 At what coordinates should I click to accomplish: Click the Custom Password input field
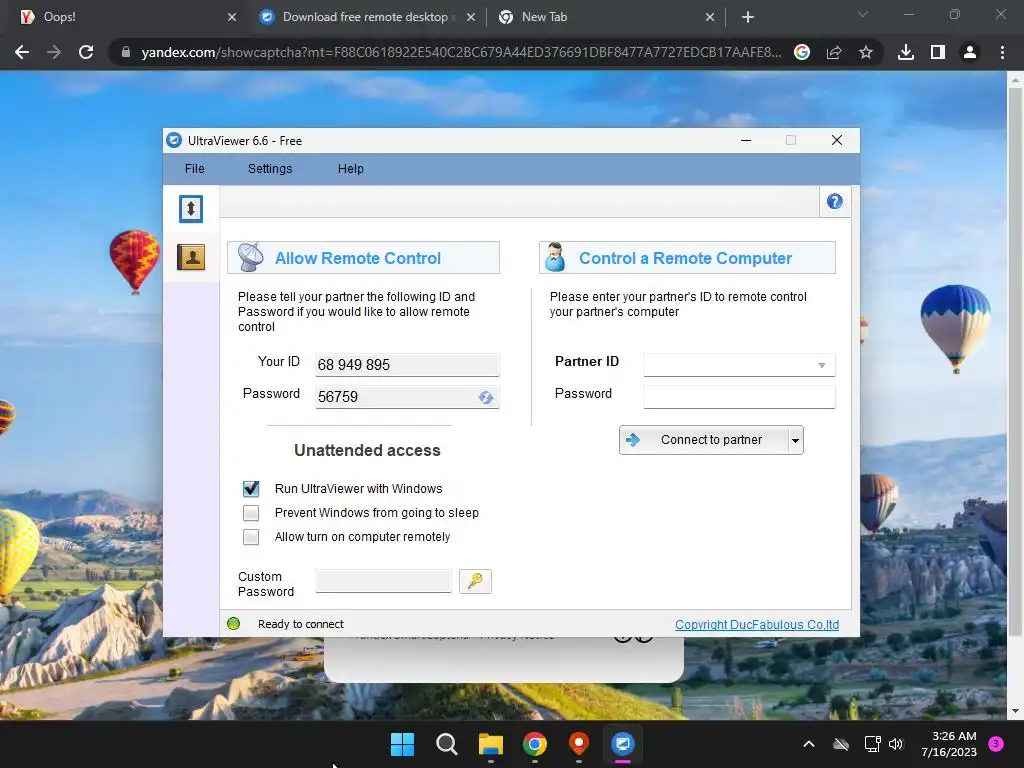coord(383,581)
